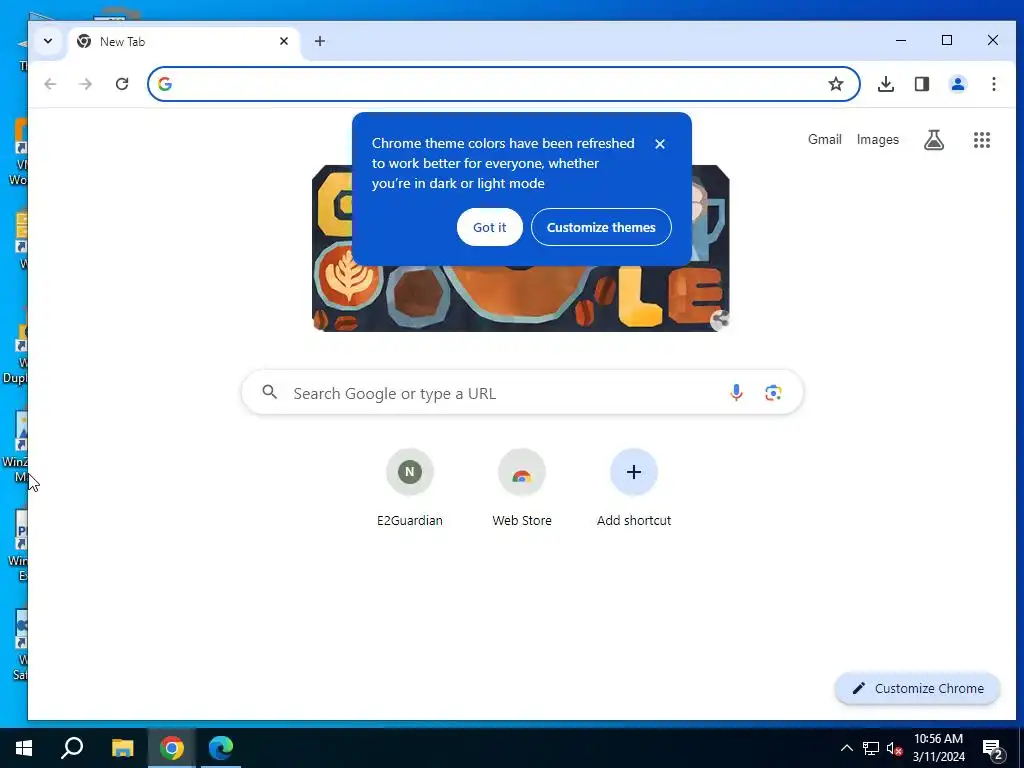Click Chrome icon in taskbar
The width and height of the screenshot is (1024, 768).
172,748
